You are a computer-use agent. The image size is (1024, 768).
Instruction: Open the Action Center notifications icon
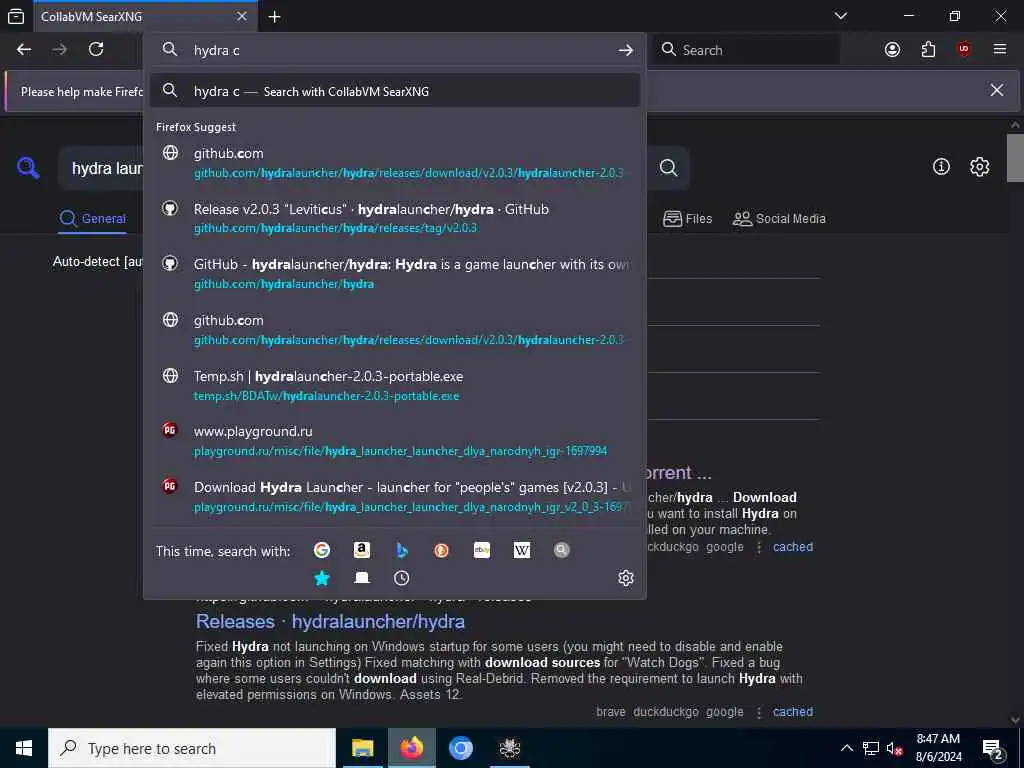993,748
